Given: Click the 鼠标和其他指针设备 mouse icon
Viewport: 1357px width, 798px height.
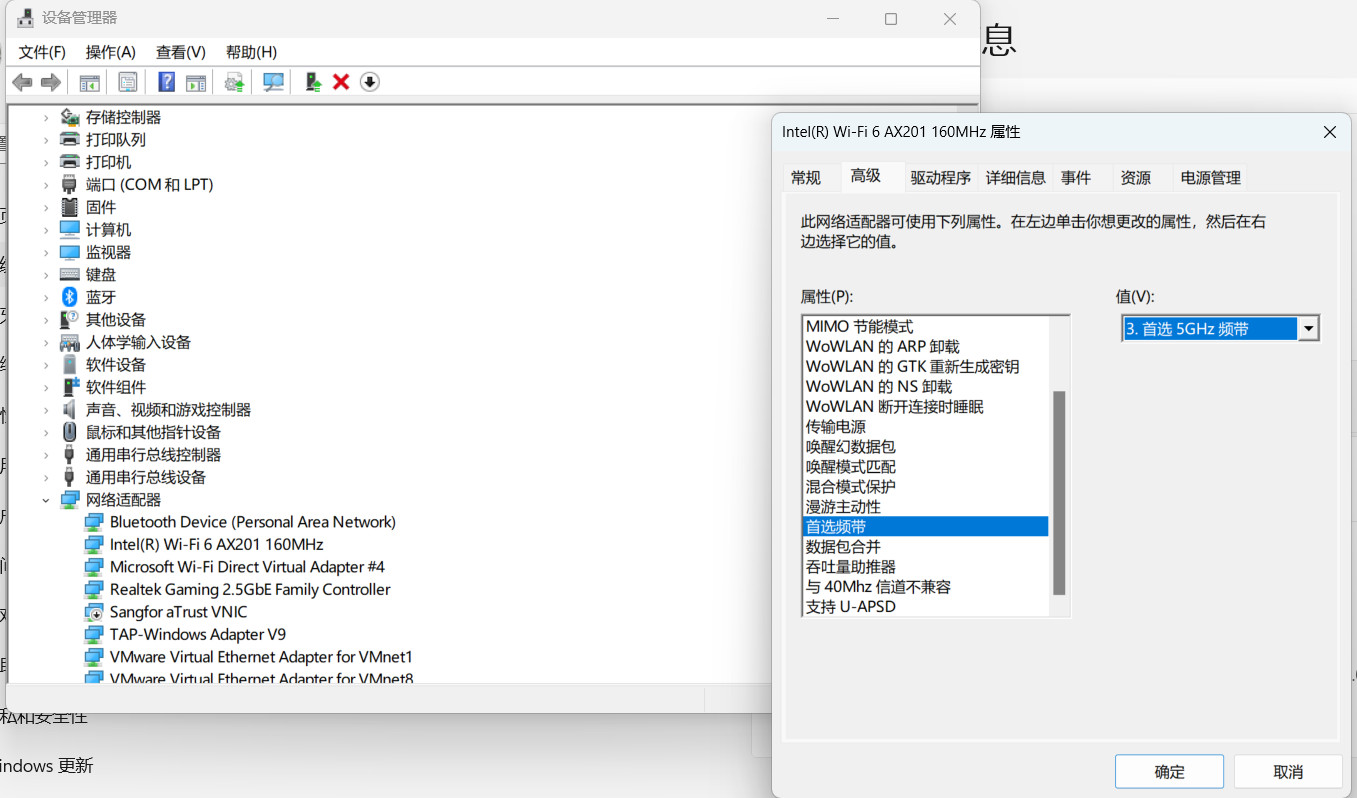Looking at the screenshot, I should pos(70,432).
